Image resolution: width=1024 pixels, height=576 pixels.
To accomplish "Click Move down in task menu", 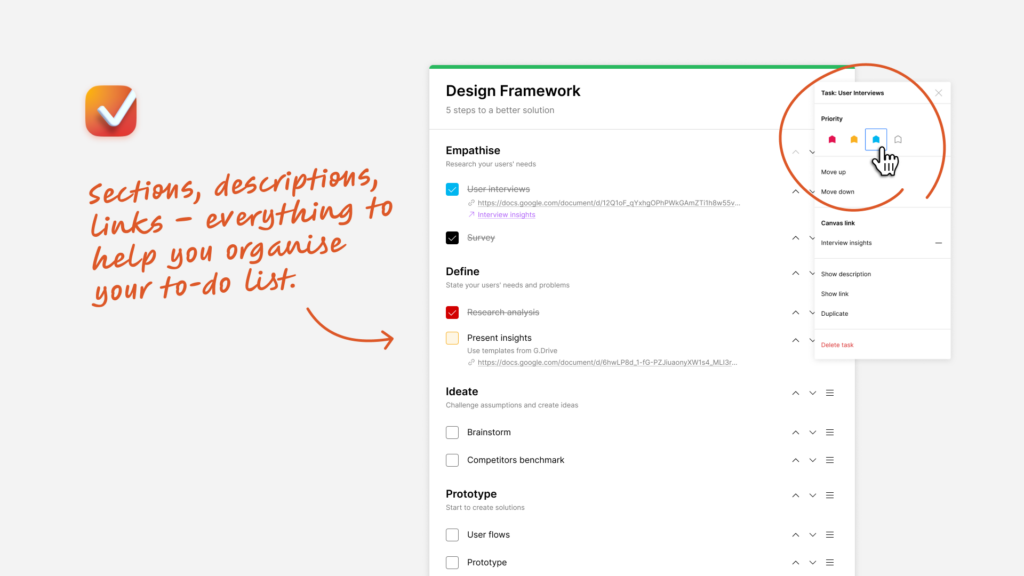I will [x=837, y=191].
